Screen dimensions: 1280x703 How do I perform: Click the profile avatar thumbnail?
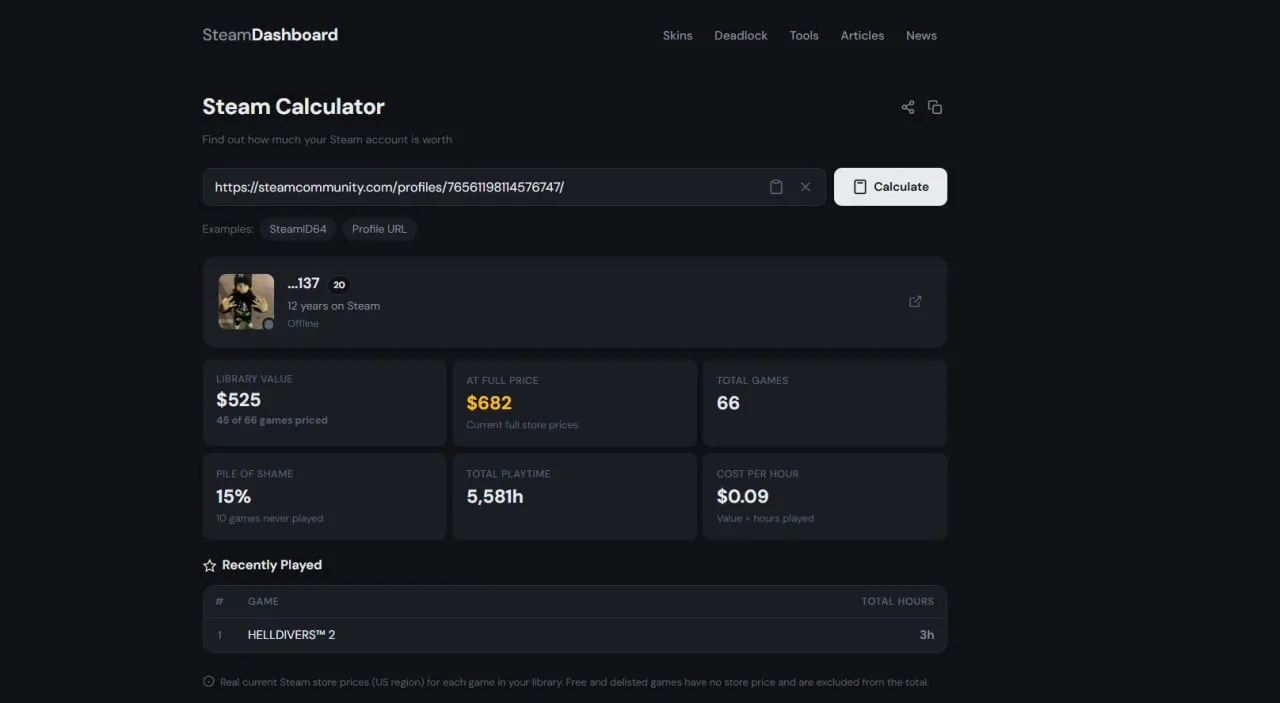click(x=246, y=302)
